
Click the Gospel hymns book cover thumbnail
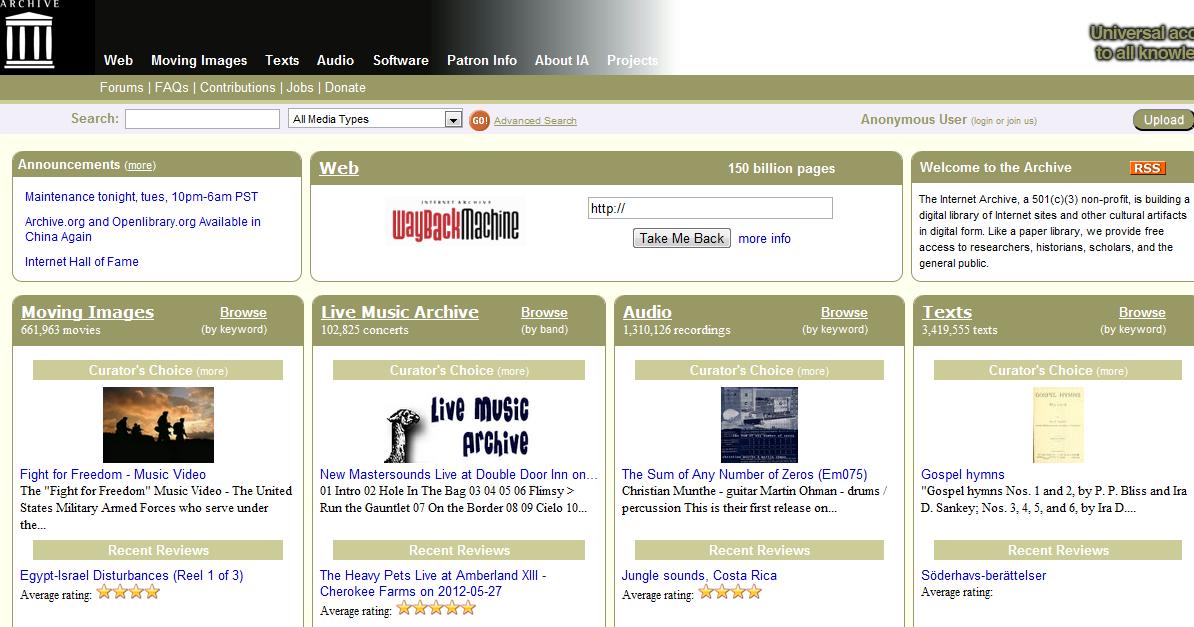point(1058,424)
